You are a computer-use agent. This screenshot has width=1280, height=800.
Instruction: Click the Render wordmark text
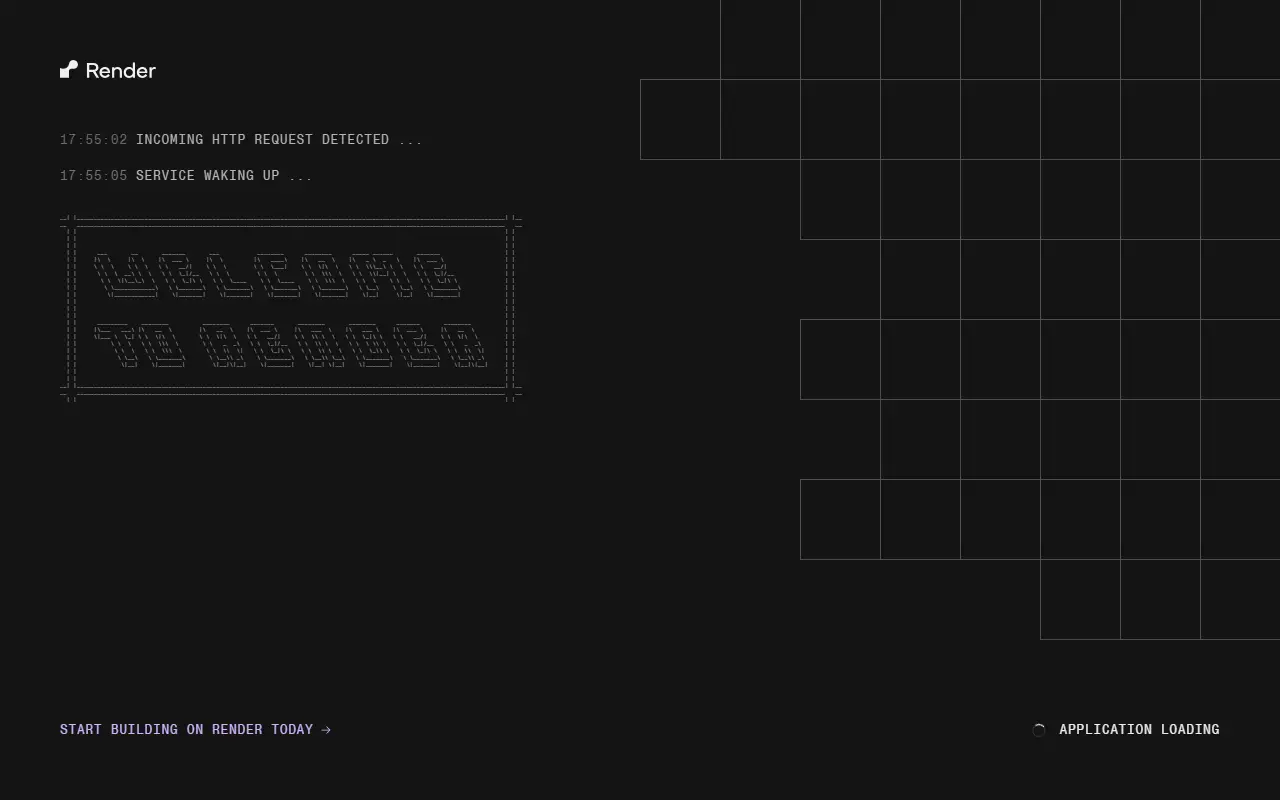(121, 70)
